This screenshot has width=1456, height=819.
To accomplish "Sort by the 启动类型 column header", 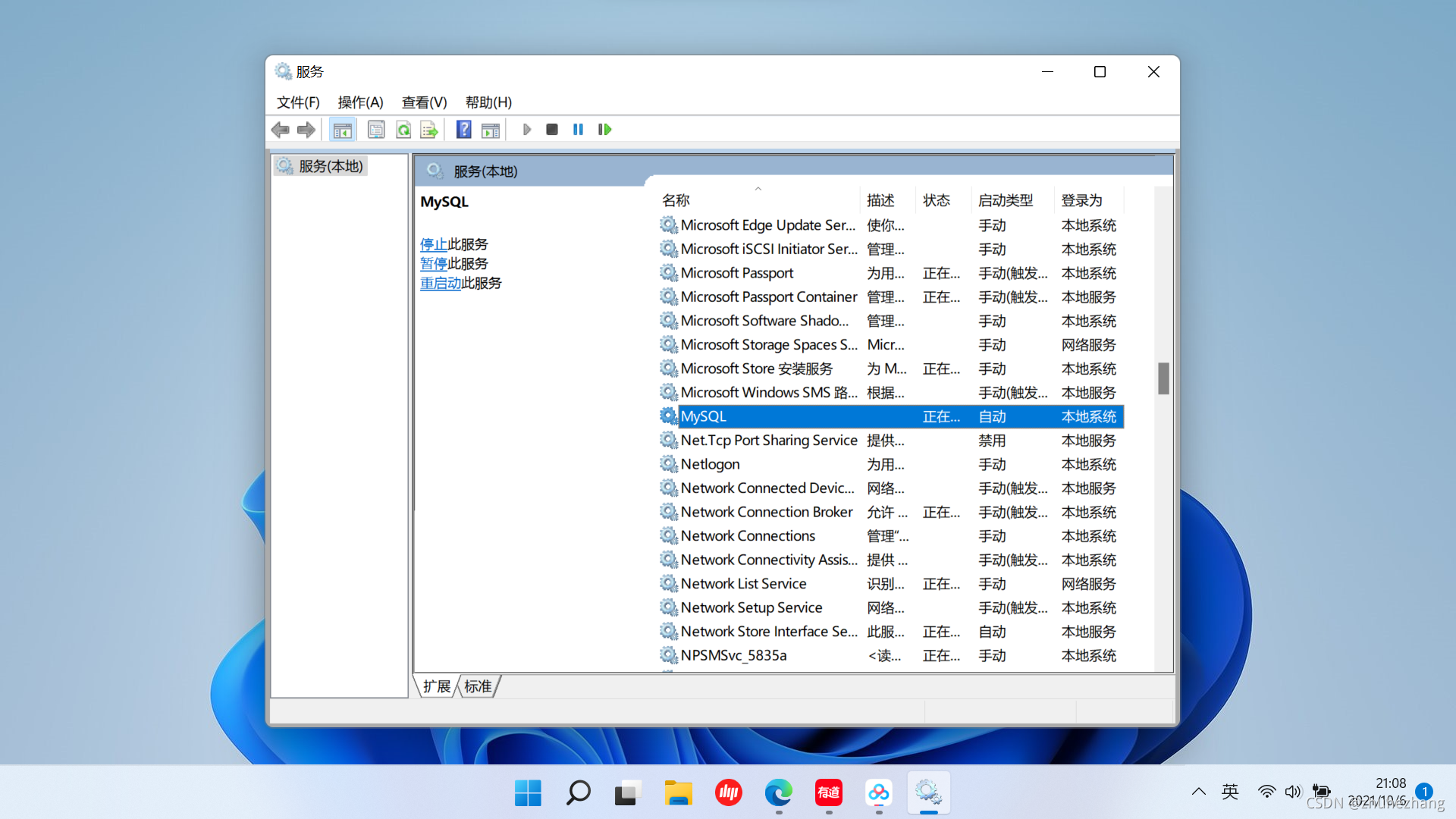I will tap(1012, 200).
